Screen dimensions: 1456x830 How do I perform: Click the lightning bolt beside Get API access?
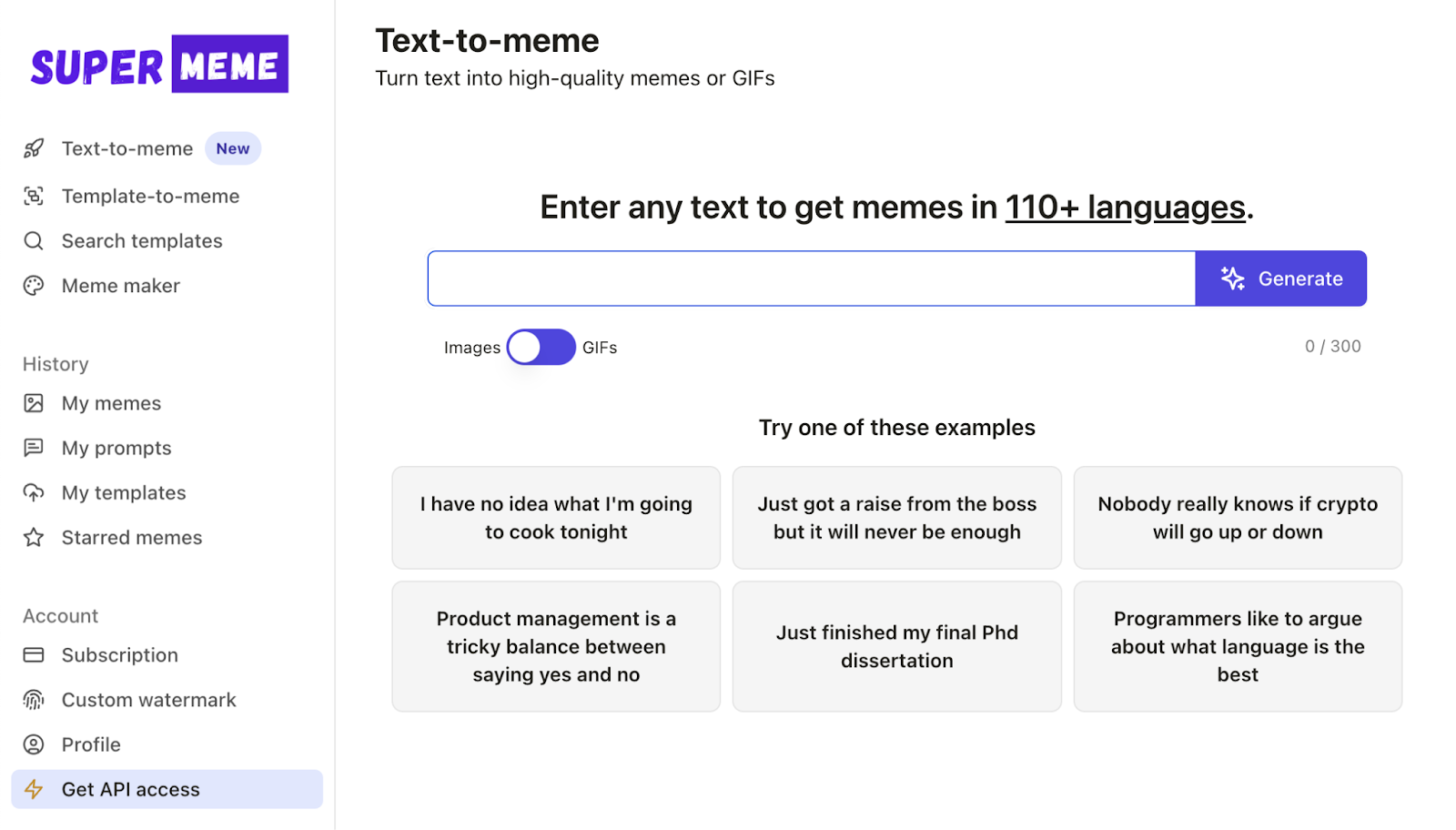tap(34, 789)
